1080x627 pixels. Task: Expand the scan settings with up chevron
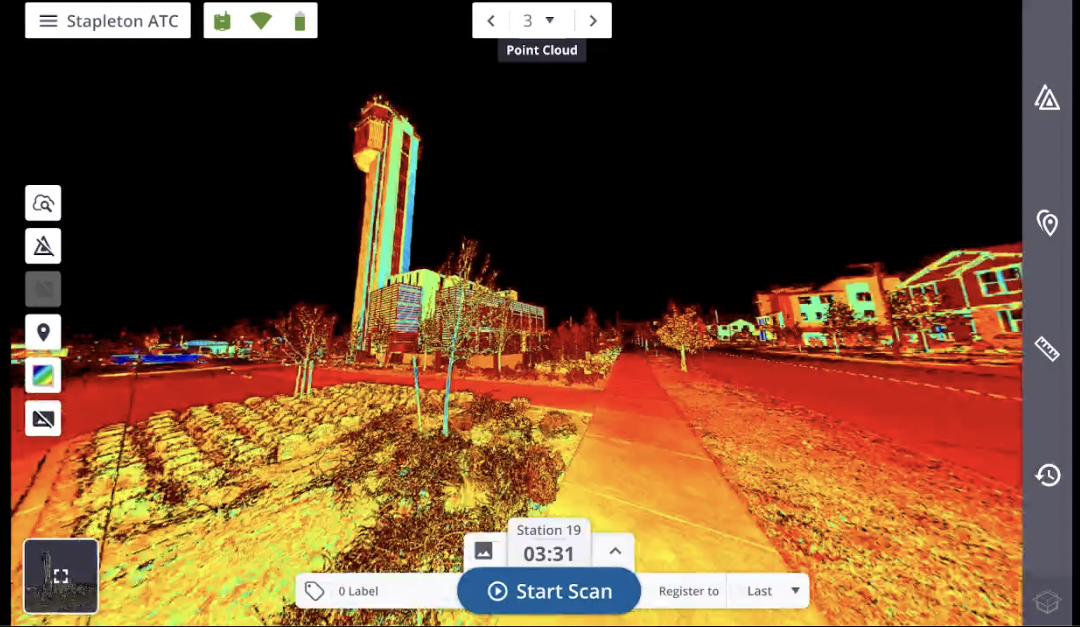click(615, 551)
